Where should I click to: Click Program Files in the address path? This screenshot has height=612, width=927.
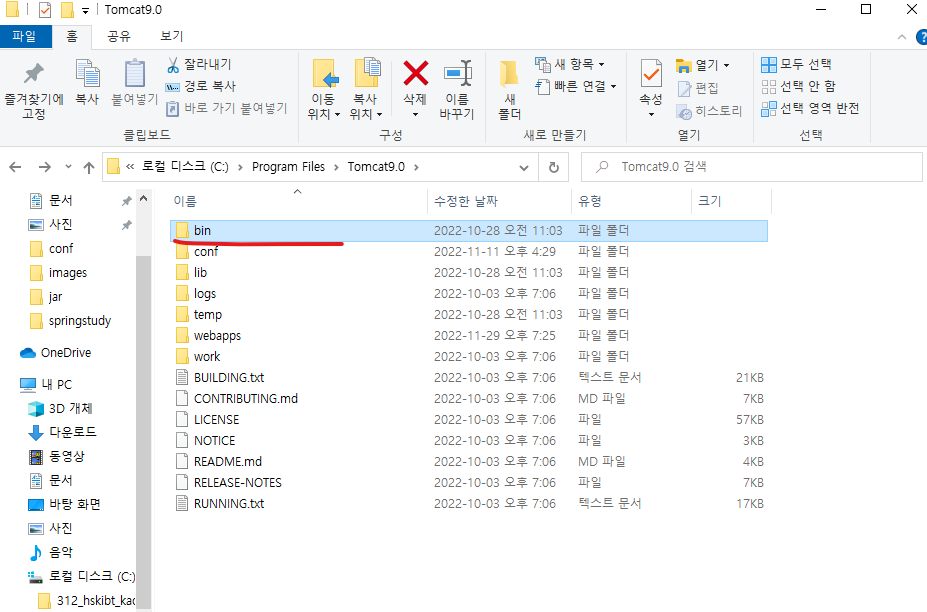click(289, 167)
